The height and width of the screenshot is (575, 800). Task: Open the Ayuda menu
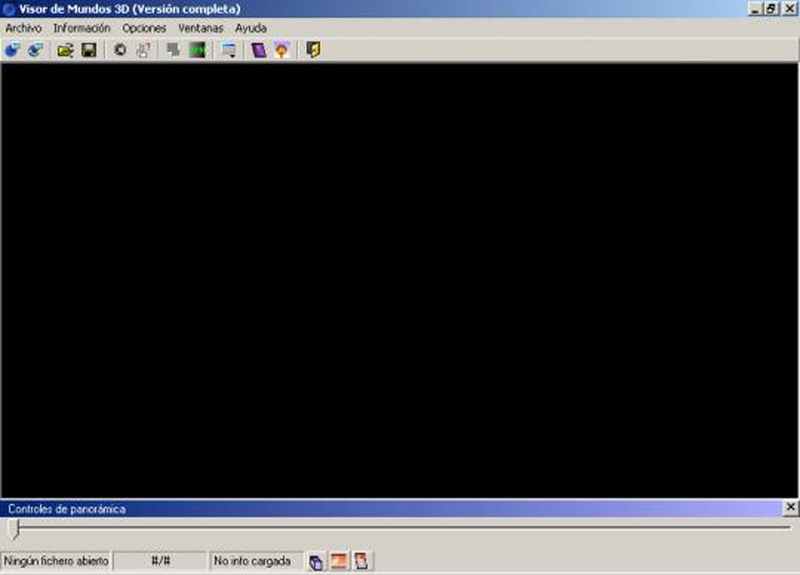(x=251, y=28)
